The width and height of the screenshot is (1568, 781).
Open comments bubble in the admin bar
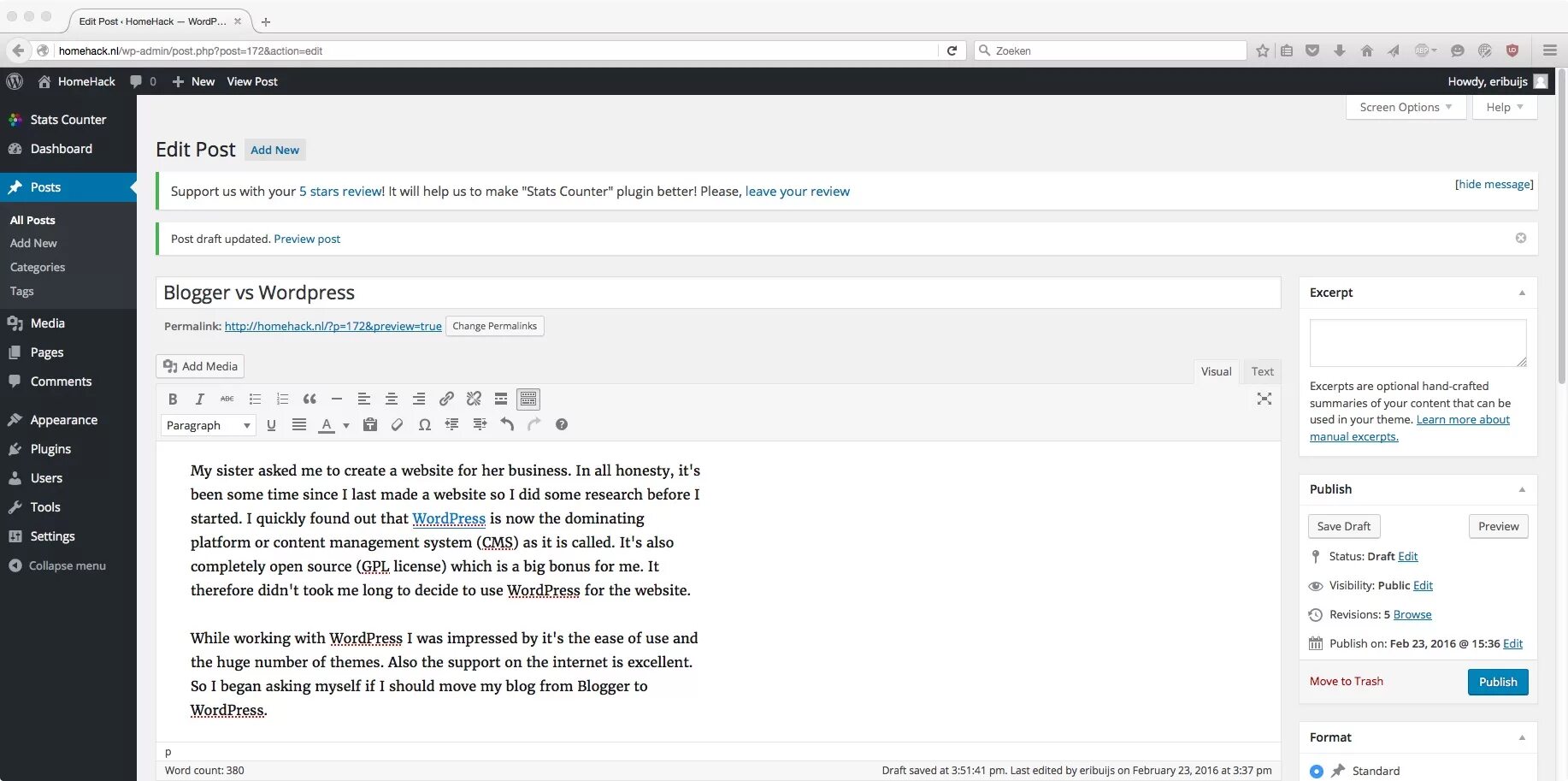pos(143,81)
